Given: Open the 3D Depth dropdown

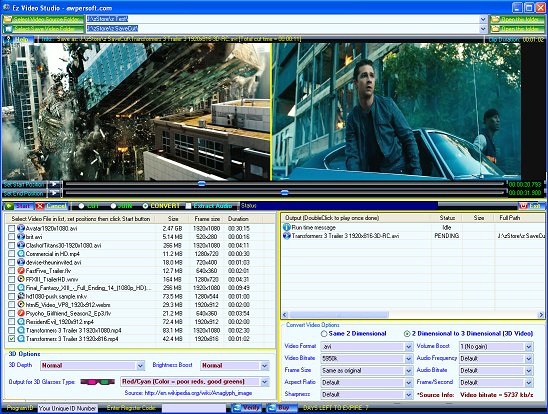Looking at the screenshot, I should (140, 365).
